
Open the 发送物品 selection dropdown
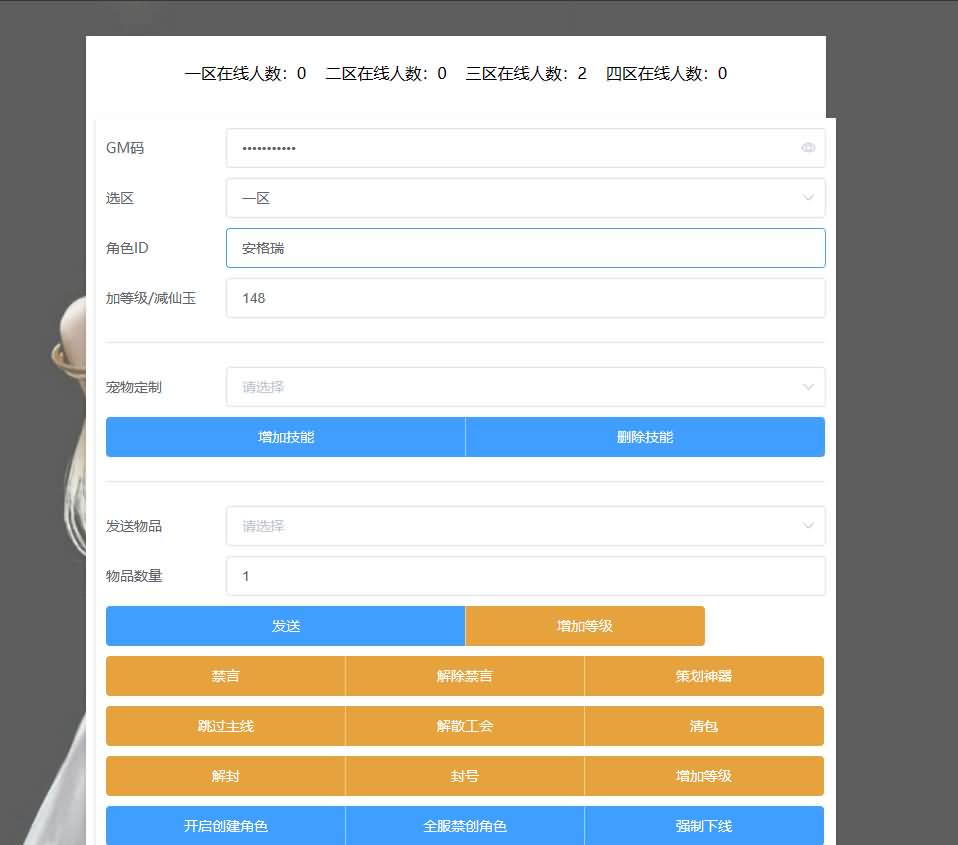click(x=525, y=526)
